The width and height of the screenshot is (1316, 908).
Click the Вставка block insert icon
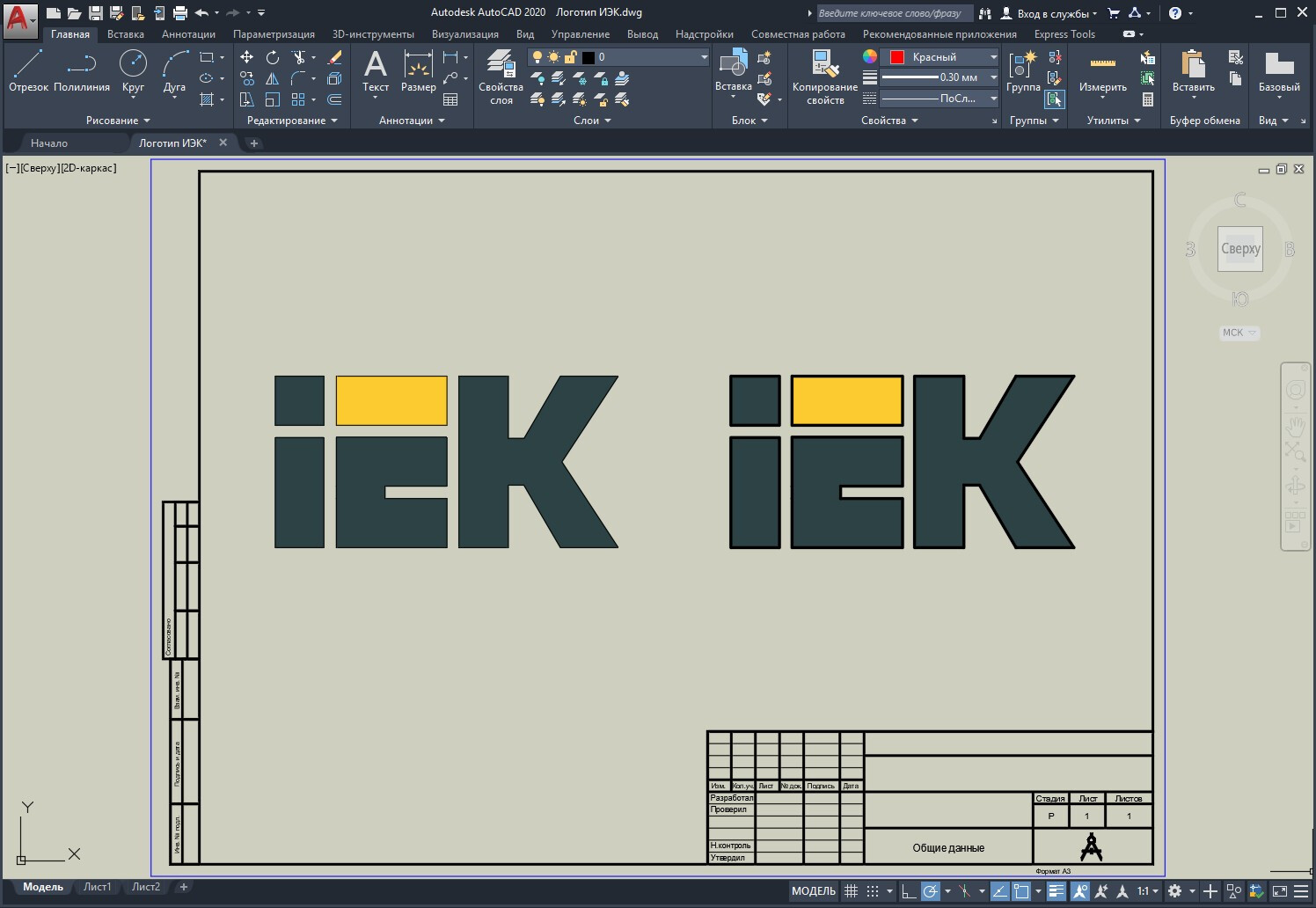[x=733, y=70]
